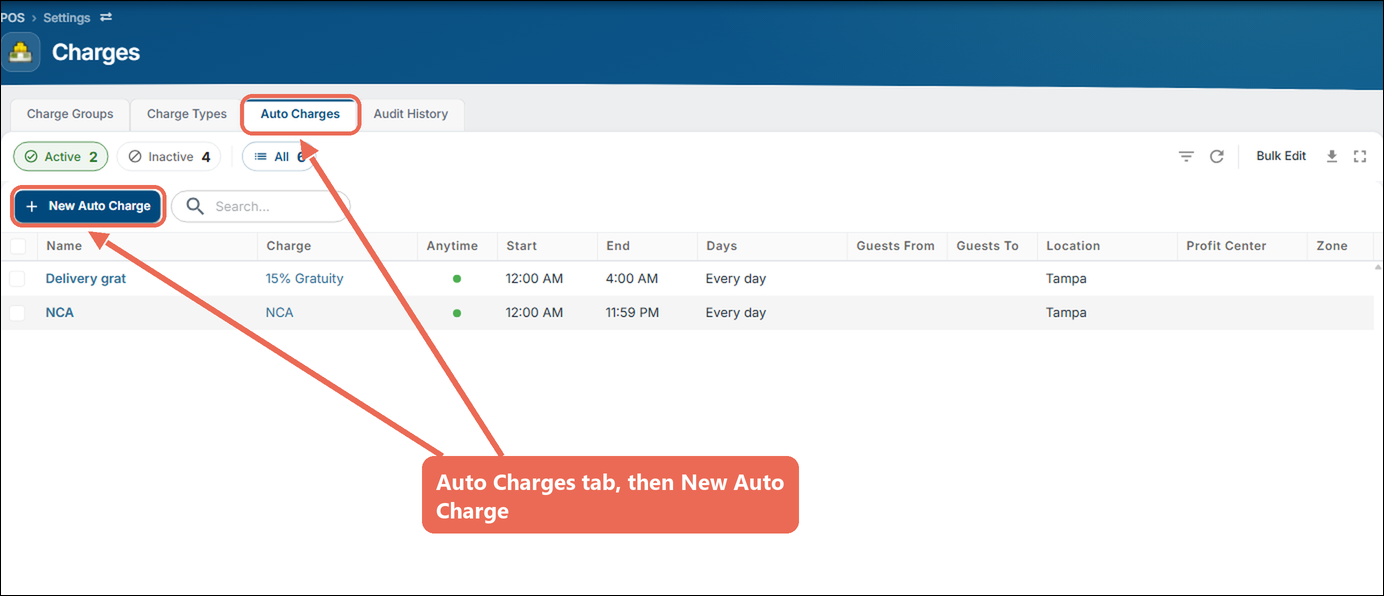Select the Auto Charges tab
This screenshot has height=596, width=1384.
click(x=300, y=114)
